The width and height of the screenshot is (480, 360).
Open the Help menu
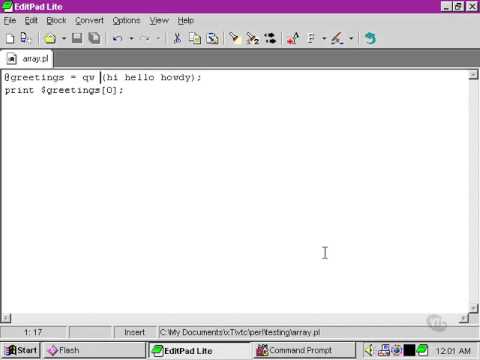[185, 21]
